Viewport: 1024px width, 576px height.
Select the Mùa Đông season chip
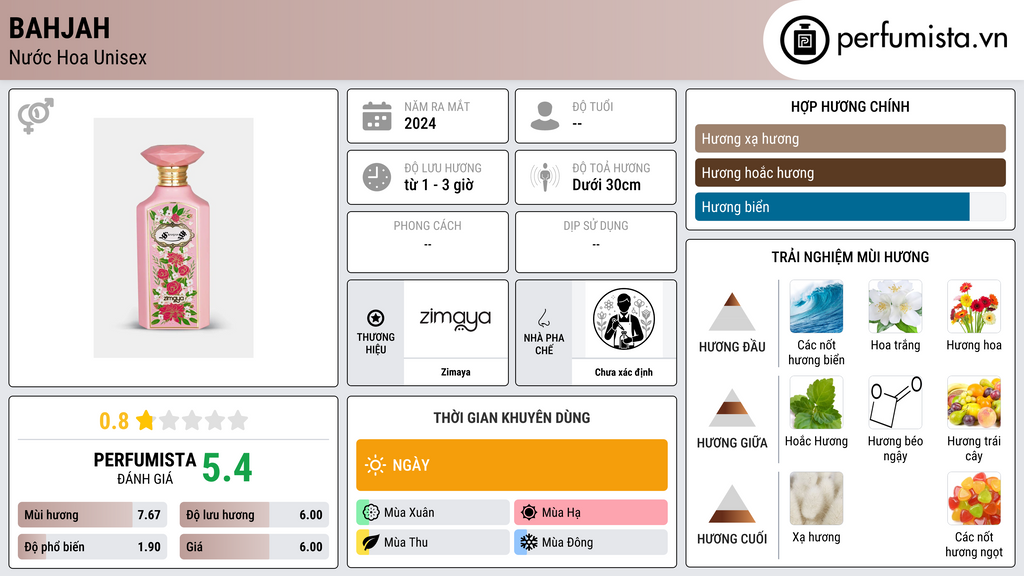coord(591,542)
